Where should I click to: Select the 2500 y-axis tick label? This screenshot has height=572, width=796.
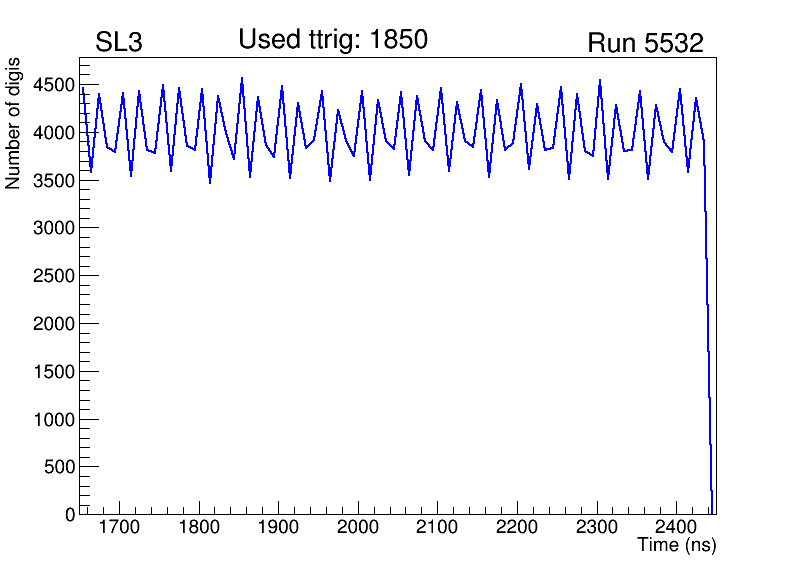point(56,276)
